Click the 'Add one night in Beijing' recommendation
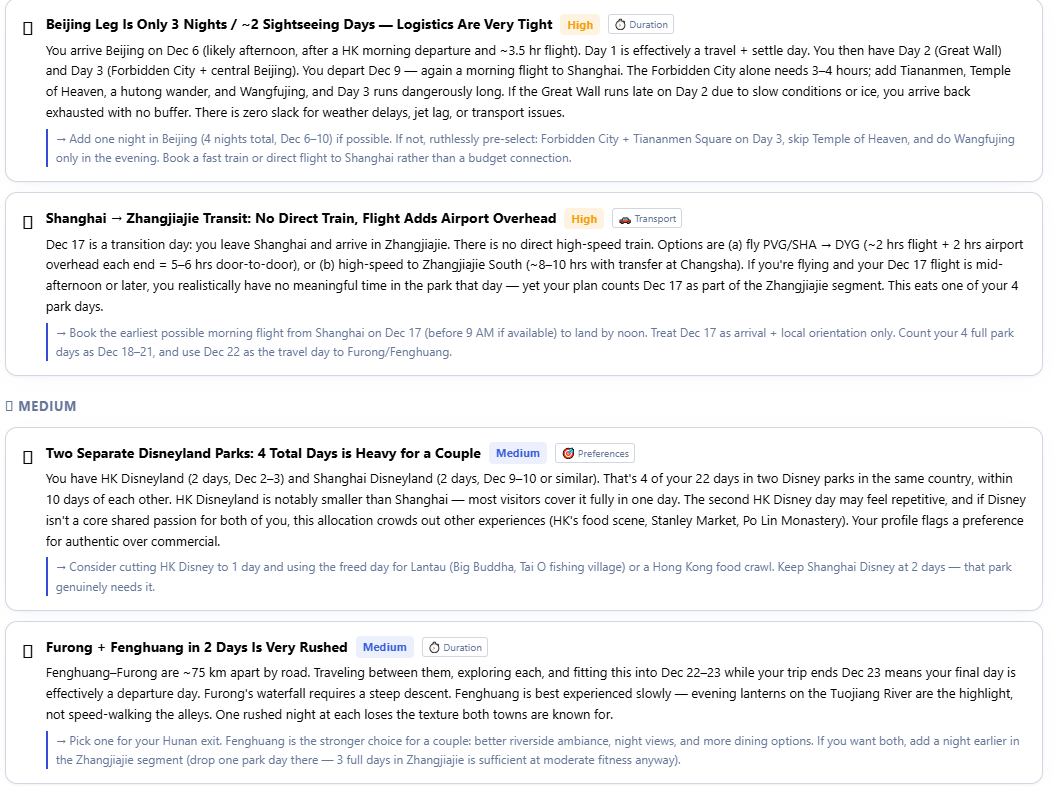The image size is (1063, 786). [x=535, y=149]
